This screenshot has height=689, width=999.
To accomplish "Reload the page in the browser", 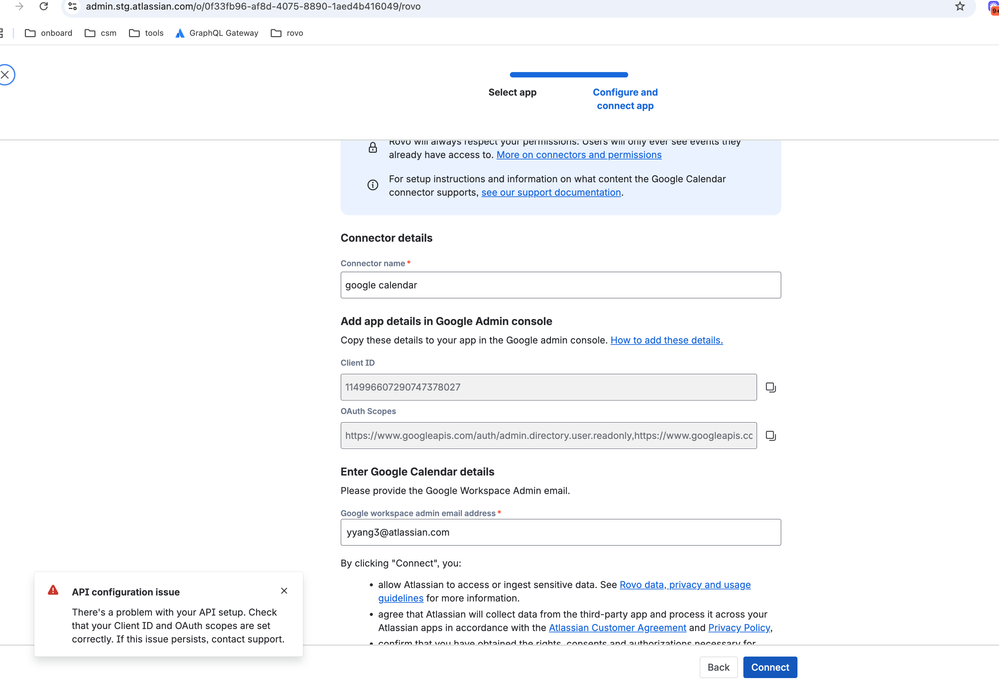I will tap(44, 7).
